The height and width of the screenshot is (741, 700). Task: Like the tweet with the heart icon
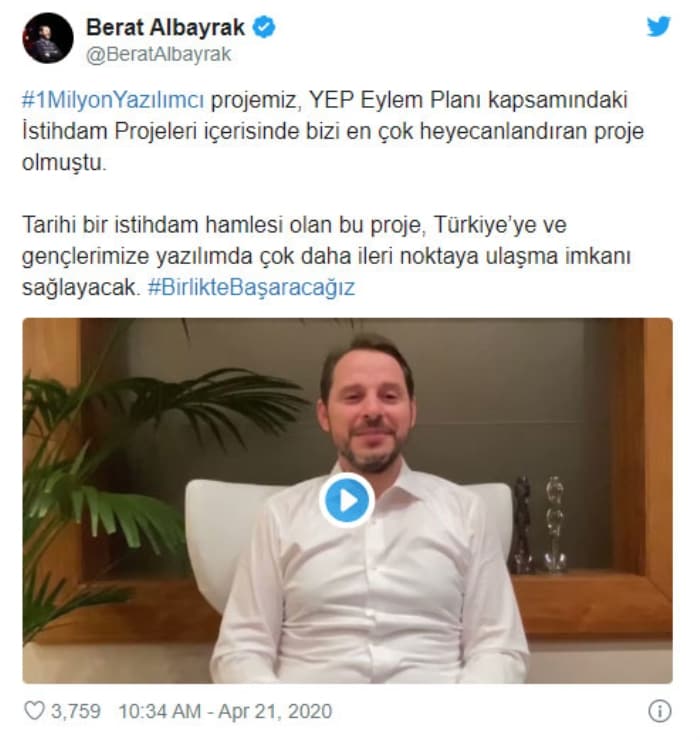(34, 711)
